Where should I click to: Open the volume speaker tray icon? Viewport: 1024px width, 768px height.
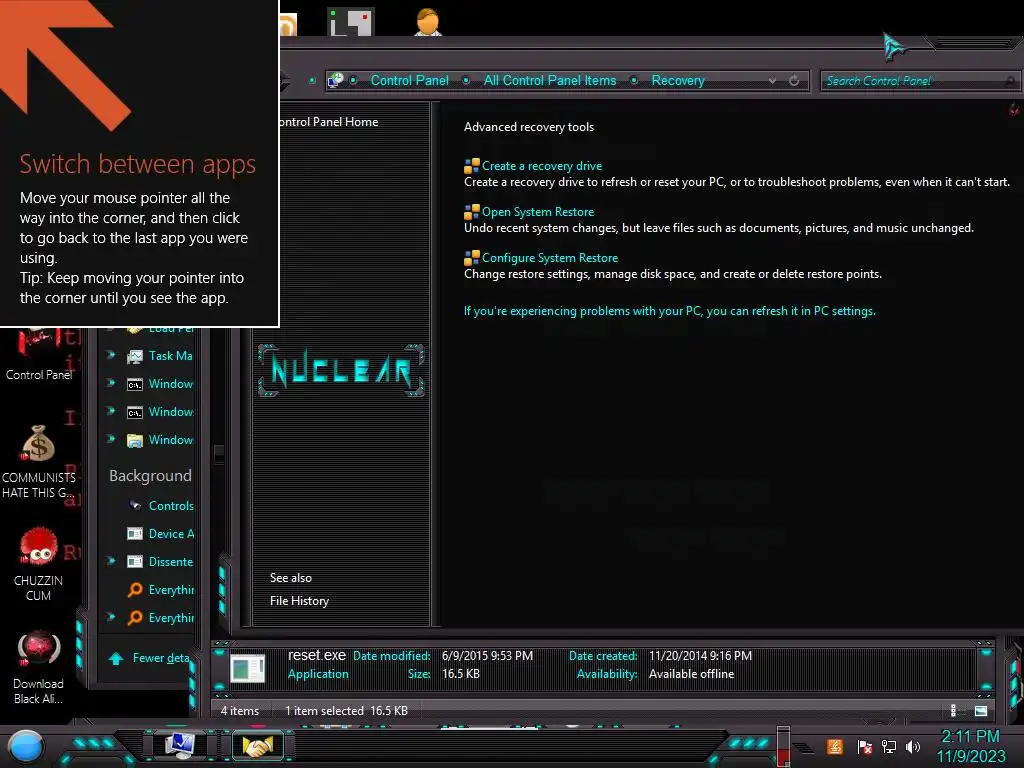[913, 746]
